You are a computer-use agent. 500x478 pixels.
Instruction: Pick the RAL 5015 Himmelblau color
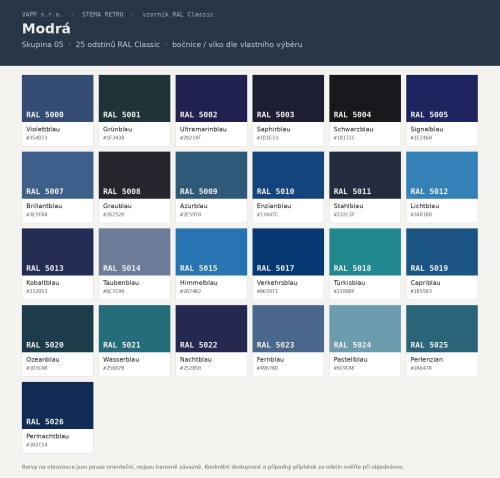[x=211, y=264]
